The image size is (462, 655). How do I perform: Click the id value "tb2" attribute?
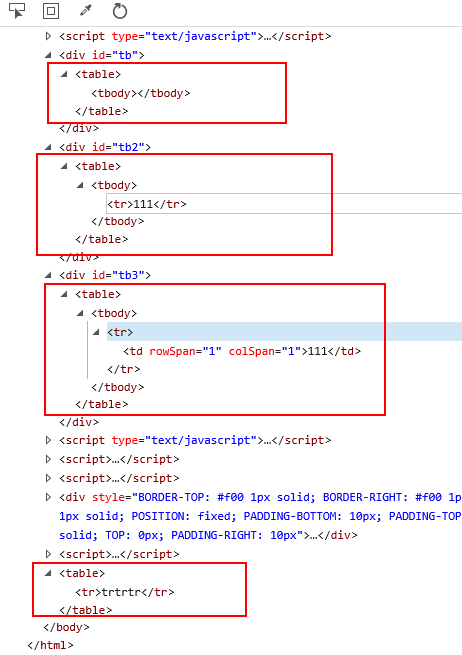point(129,147)
